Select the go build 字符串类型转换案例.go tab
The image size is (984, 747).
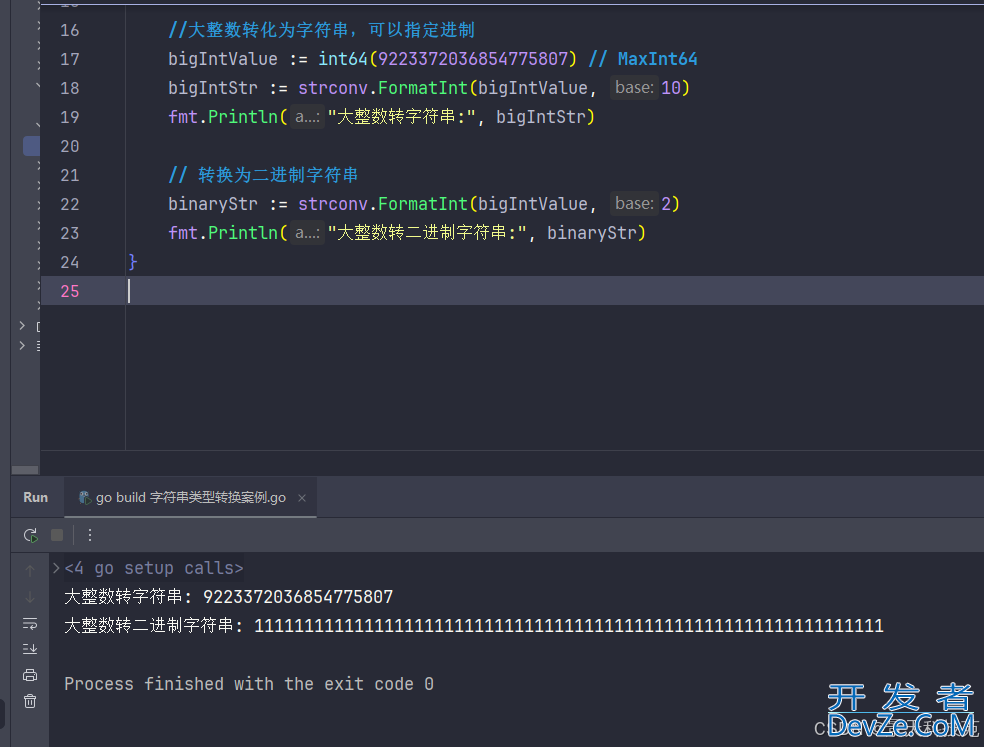pos(190,497)
